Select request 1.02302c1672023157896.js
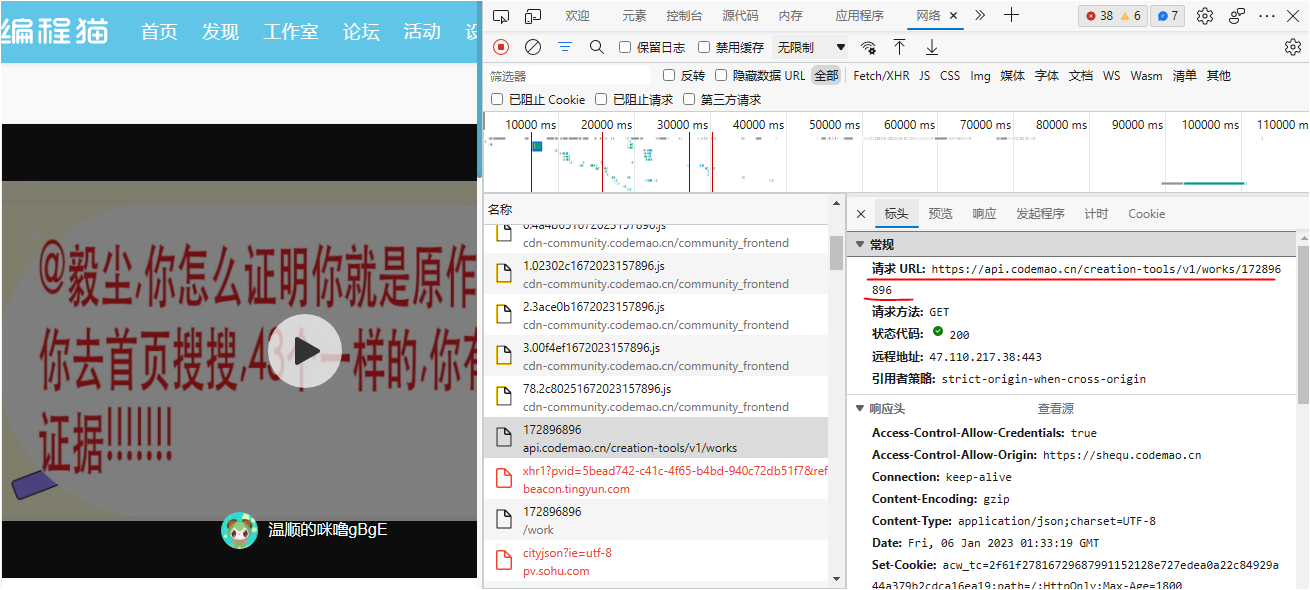Image resolution: width=1310 pixels, height=590 pixels. pos(656,274)
